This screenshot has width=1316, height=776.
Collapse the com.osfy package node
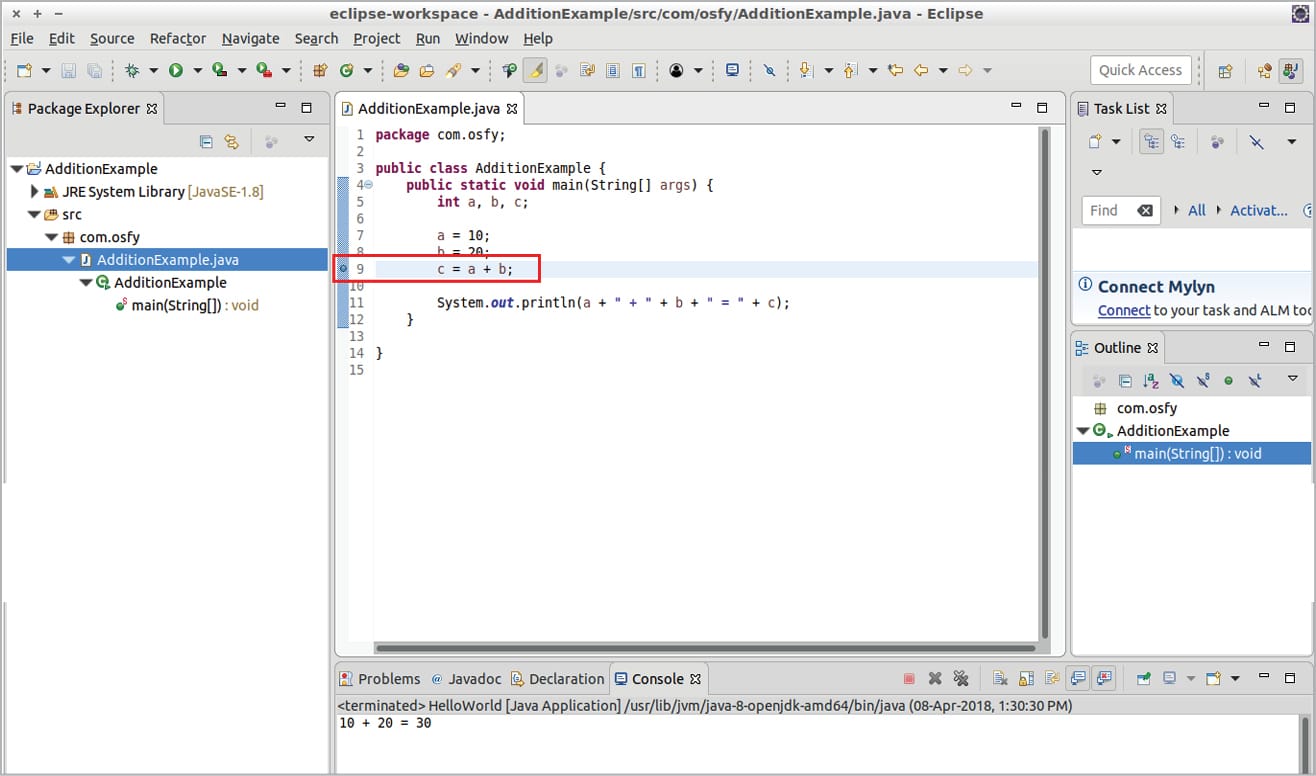[x=52, y=237]
